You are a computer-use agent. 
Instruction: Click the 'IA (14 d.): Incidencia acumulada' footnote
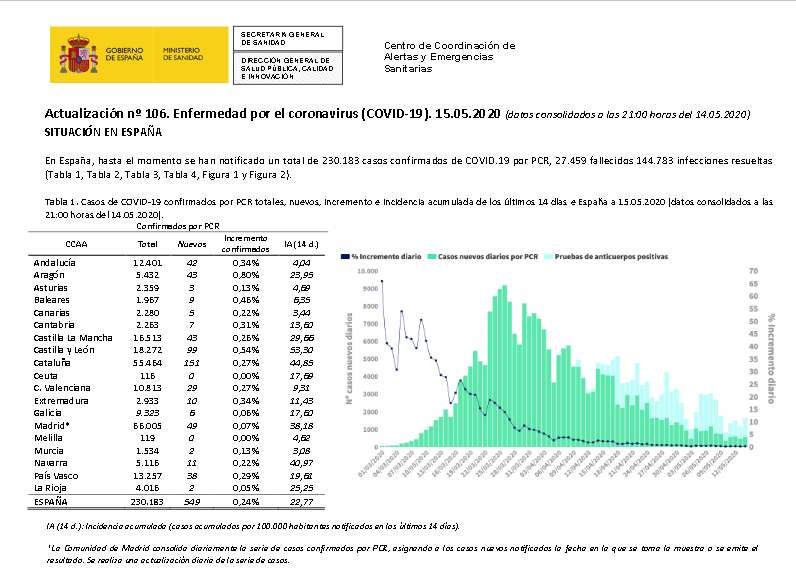tap(252, 526)
